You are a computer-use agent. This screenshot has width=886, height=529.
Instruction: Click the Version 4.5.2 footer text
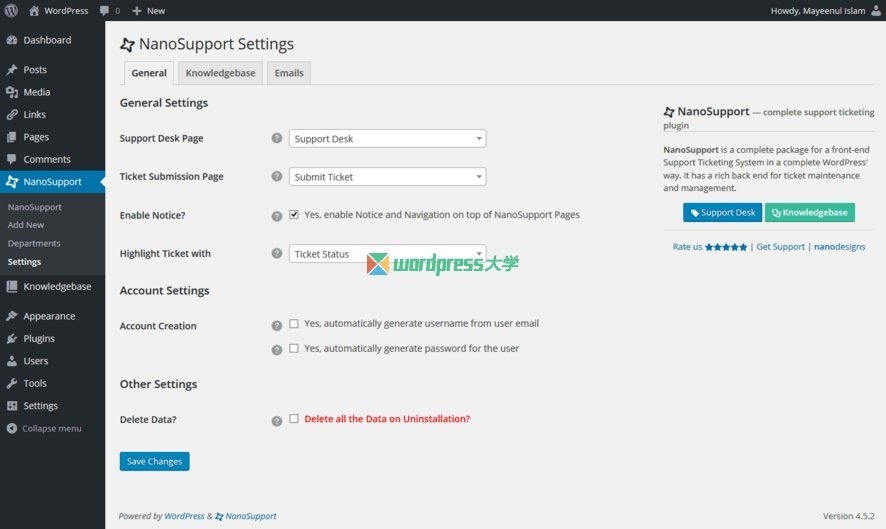(849, 516)
